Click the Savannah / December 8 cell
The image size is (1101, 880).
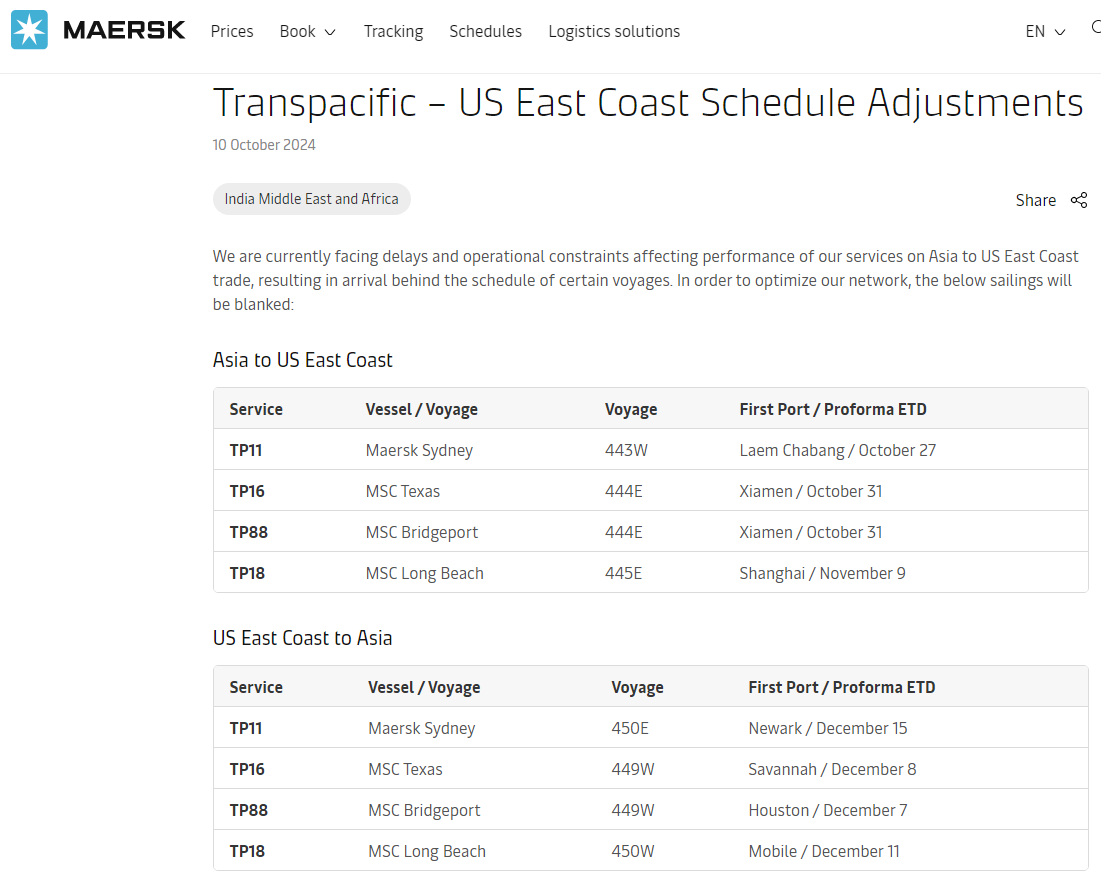832,769
